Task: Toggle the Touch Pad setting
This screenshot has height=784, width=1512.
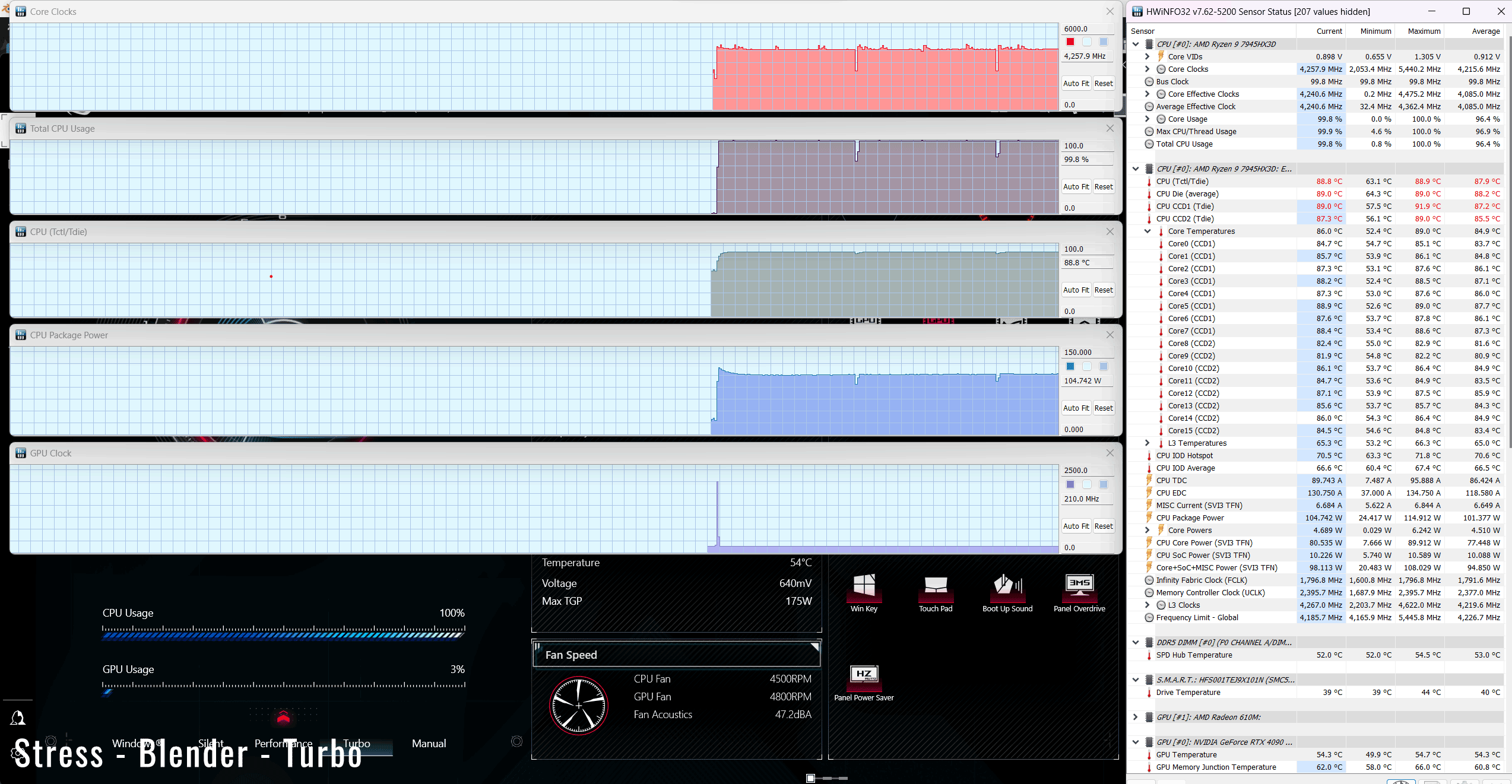Action: click(x=936, y=592)
